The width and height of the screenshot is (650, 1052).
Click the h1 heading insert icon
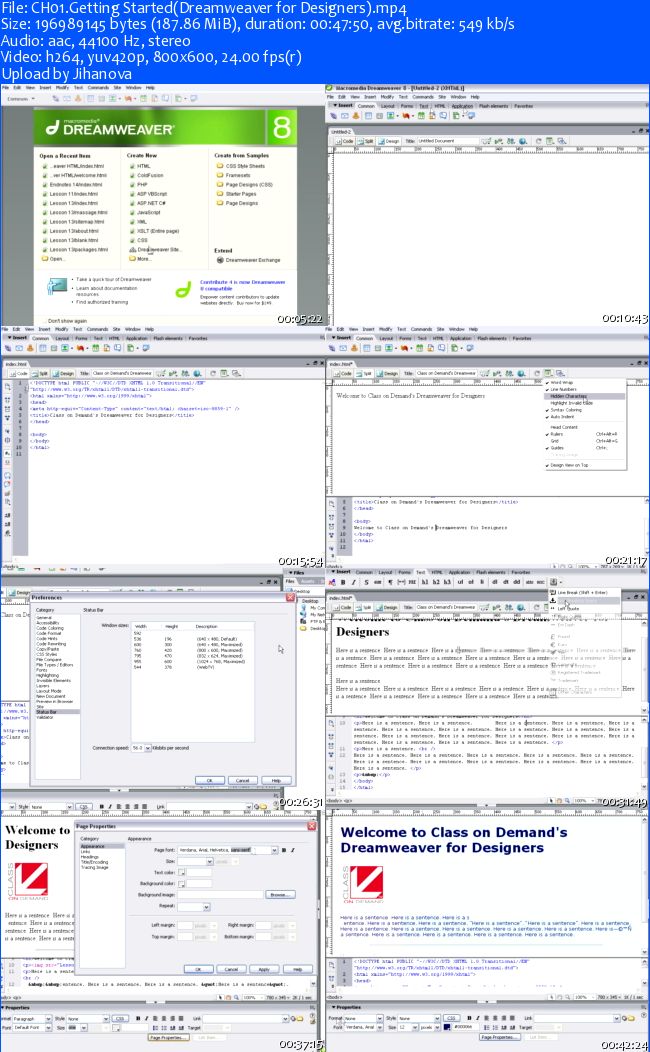[425, 582]
